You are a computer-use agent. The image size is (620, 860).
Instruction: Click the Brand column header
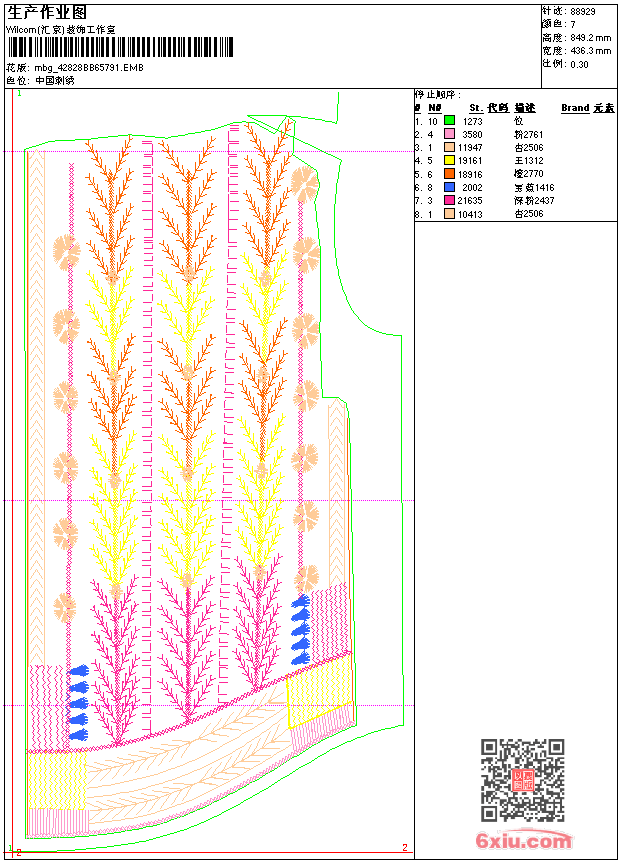tap(575, 108)
